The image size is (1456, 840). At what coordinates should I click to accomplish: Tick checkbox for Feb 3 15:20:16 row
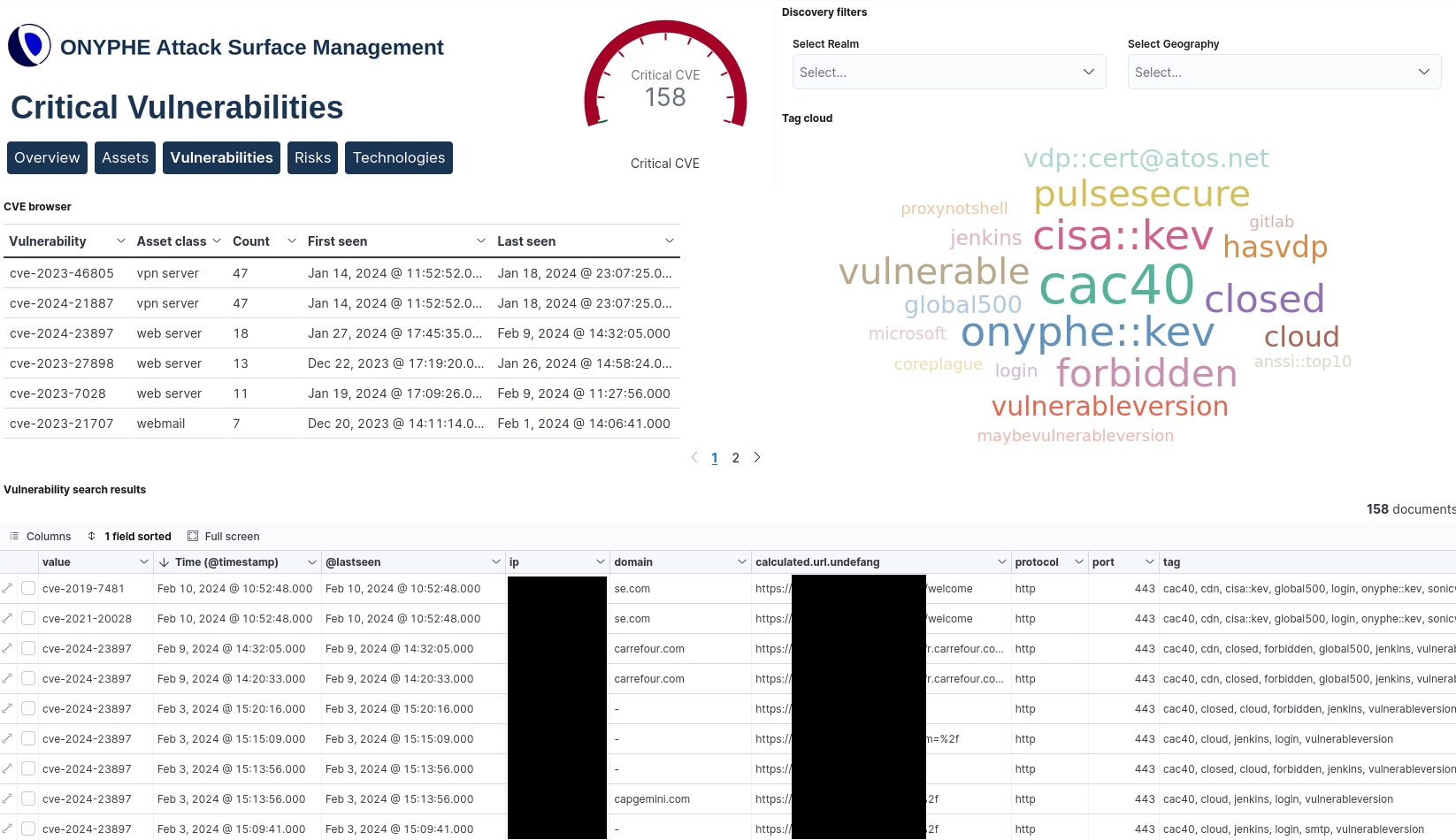pyautogui.click(x=28, y=708)
